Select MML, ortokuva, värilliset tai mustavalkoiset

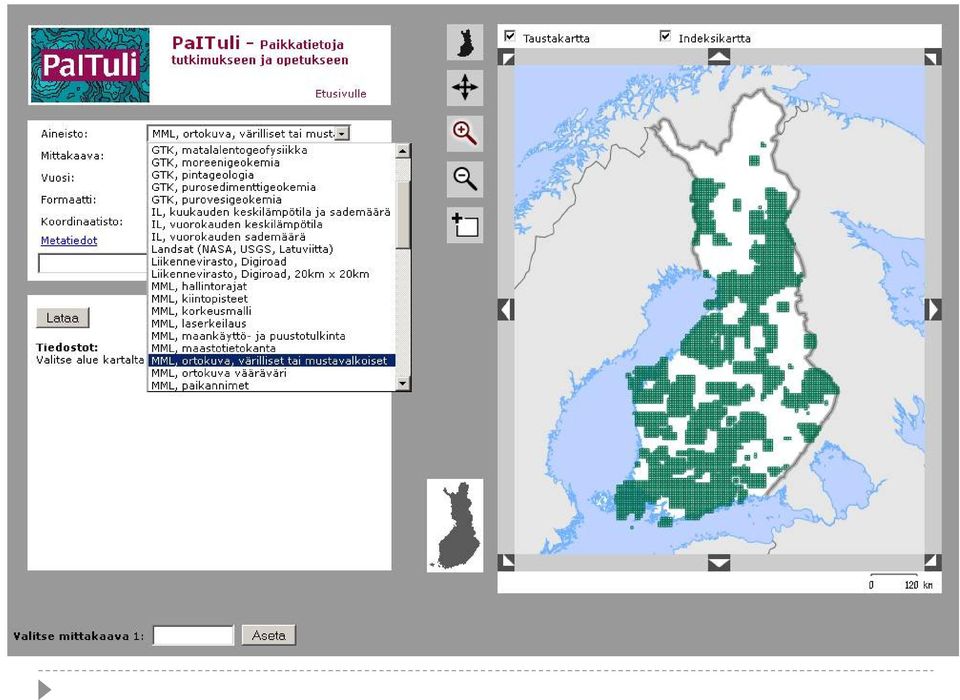click(x=272, y=360)
